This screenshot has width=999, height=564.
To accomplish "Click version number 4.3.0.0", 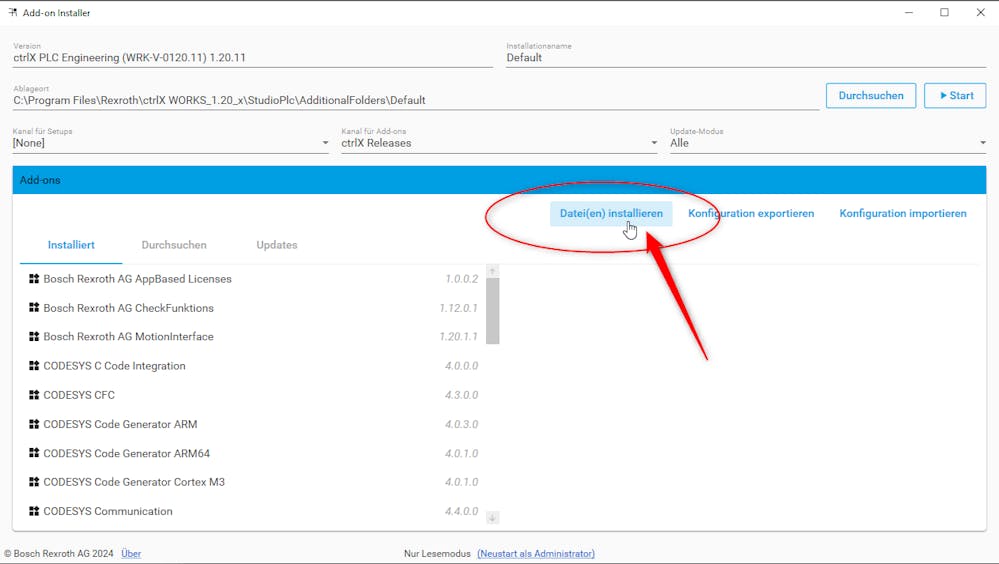I will pos(462,394).
